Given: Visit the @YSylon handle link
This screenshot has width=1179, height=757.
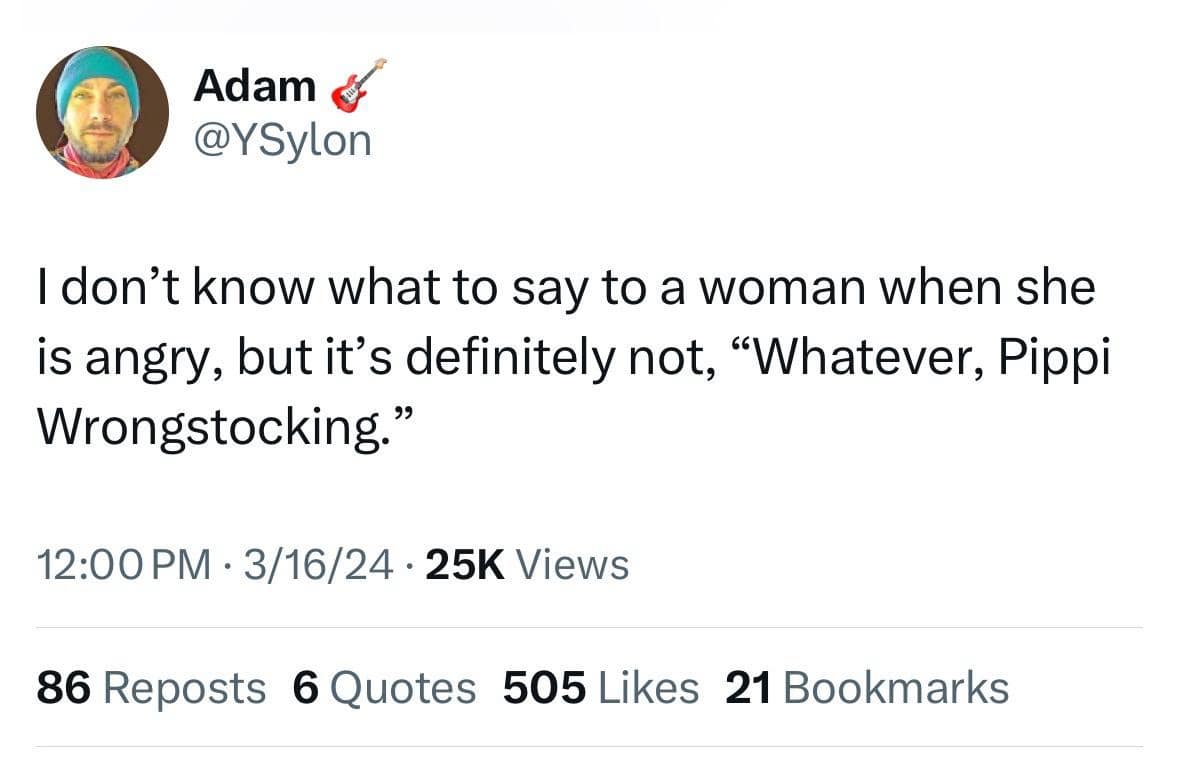Looking at the screenshot, I should 282,140.
